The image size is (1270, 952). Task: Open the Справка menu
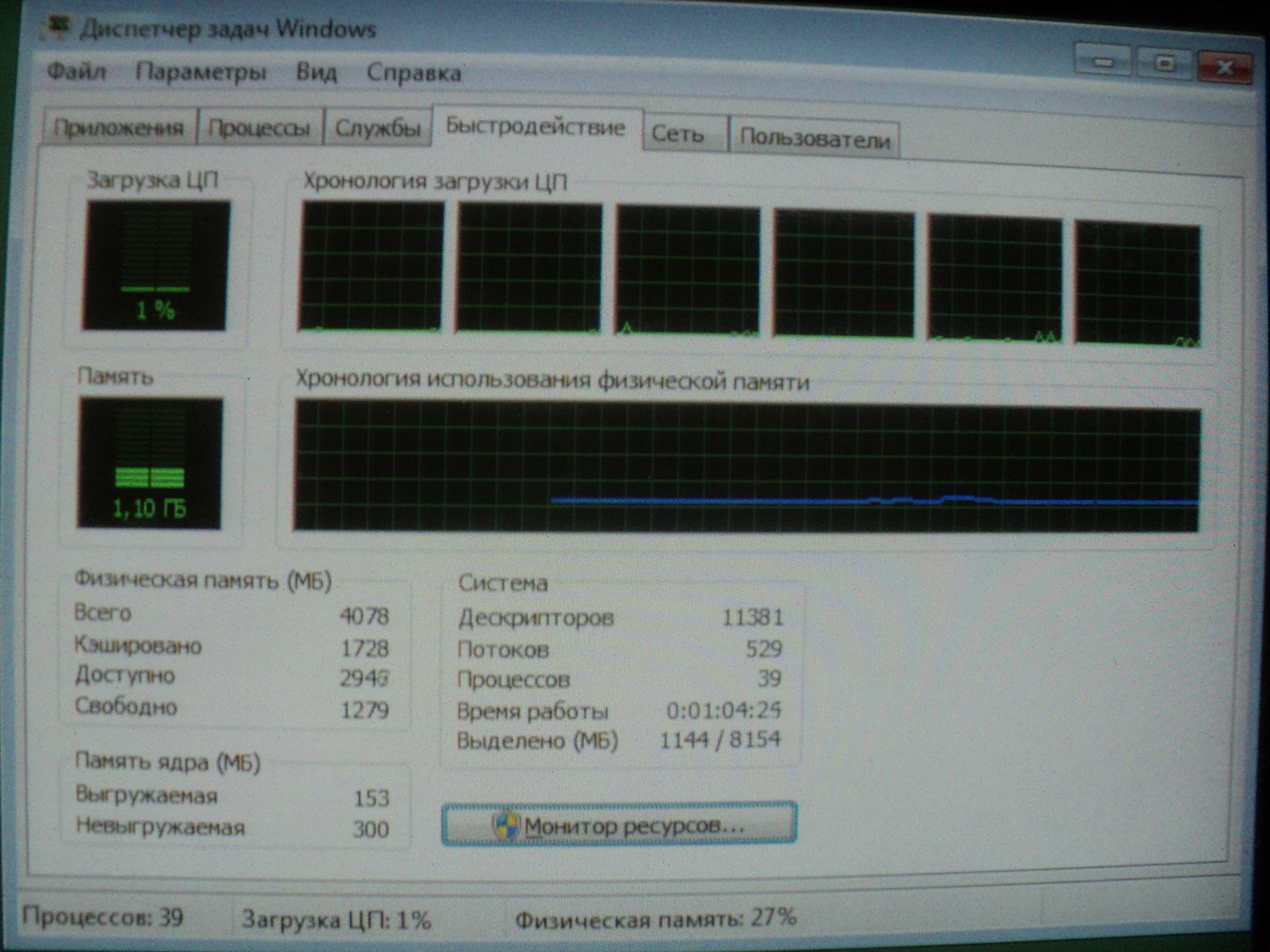coord(414,73)
